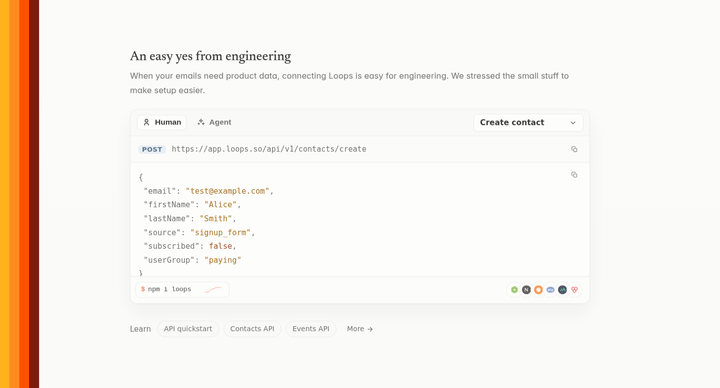This screenshot has width=720, height=388.
Task: Open the Create contact dropdown
Action: click(x=528, y=123)
